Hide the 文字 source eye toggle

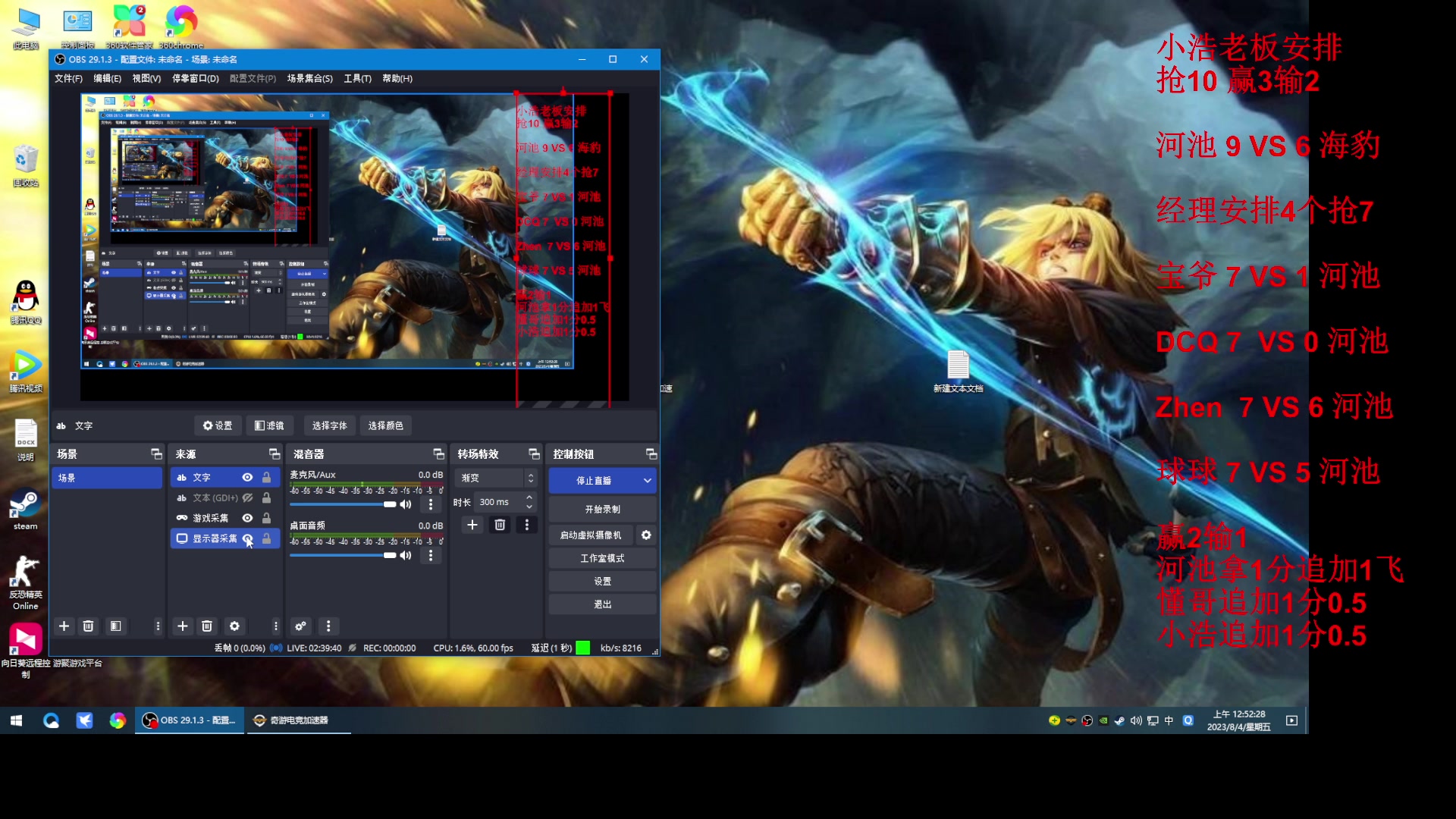pyautogui.click(x=247, y=478)
